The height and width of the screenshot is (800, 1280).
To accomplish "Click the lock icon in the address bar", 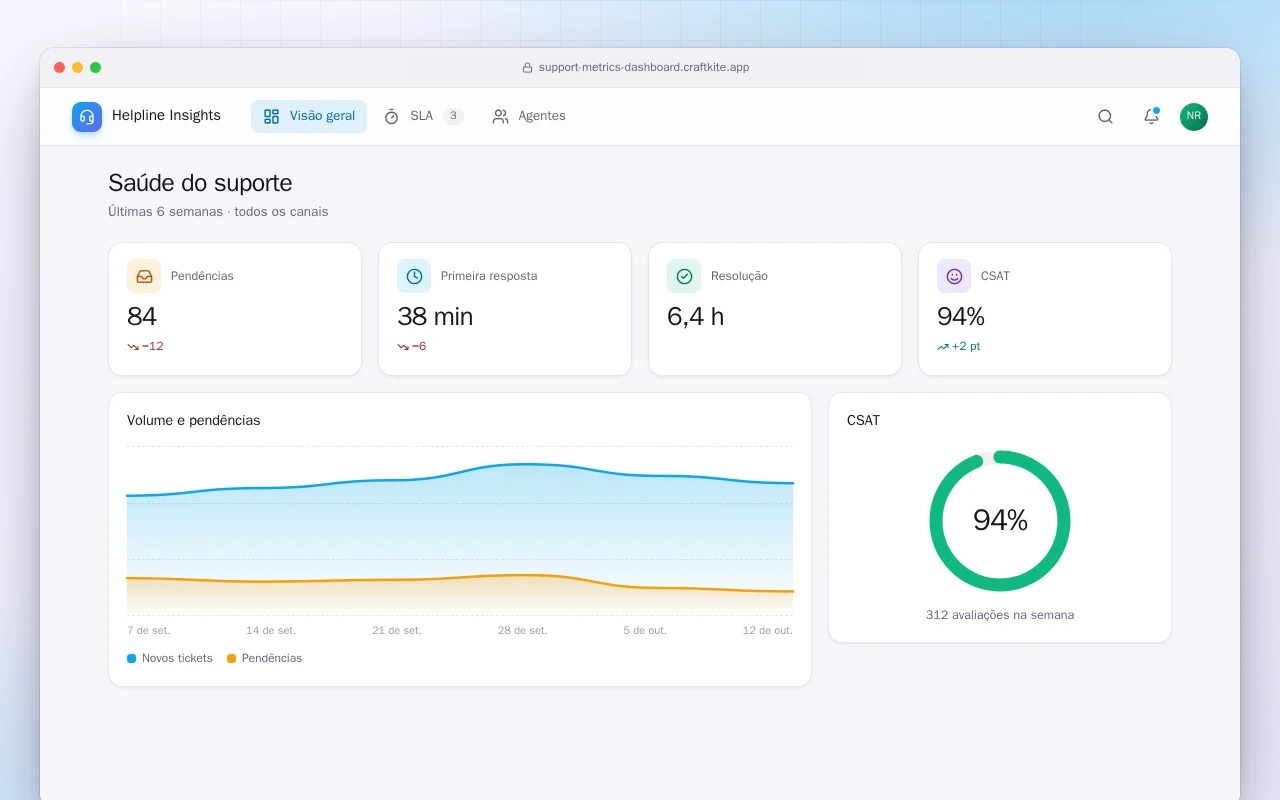I will pyautogui.click(x=527, y=68).
